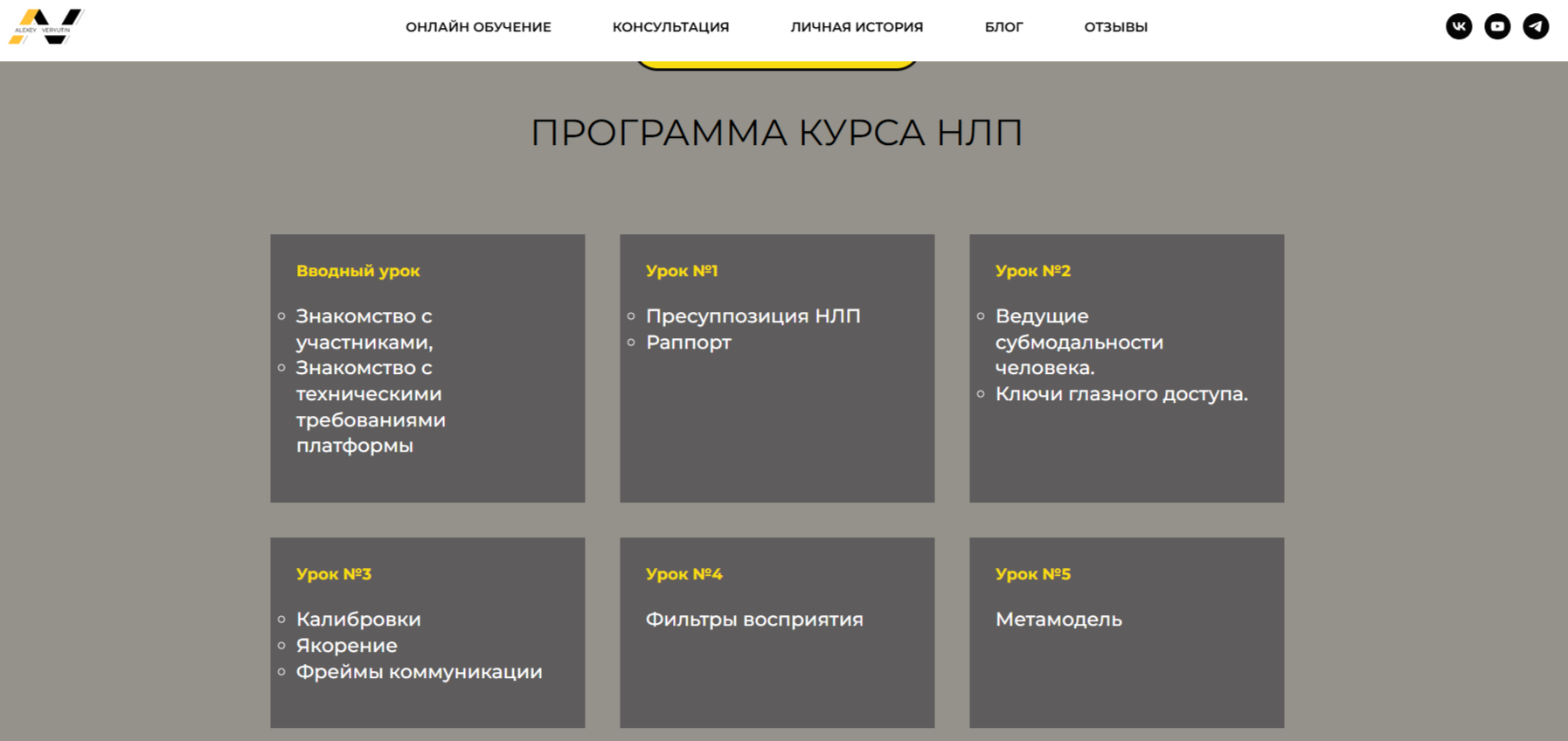Click the Якорение list item
Viewport: 1568px width, 741px height.
coord(346,646)
